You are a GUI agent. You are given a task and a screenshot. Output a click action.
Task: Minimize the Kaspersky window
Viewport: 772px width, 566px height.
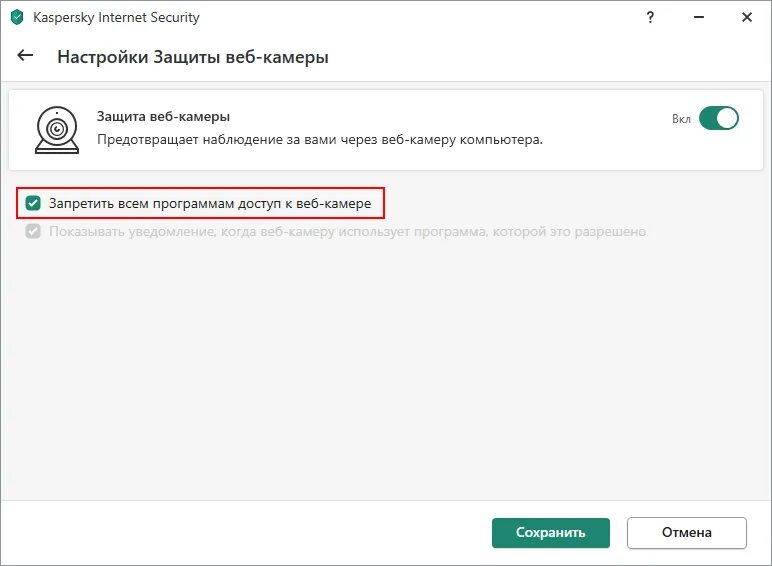(x=698, y=18)
